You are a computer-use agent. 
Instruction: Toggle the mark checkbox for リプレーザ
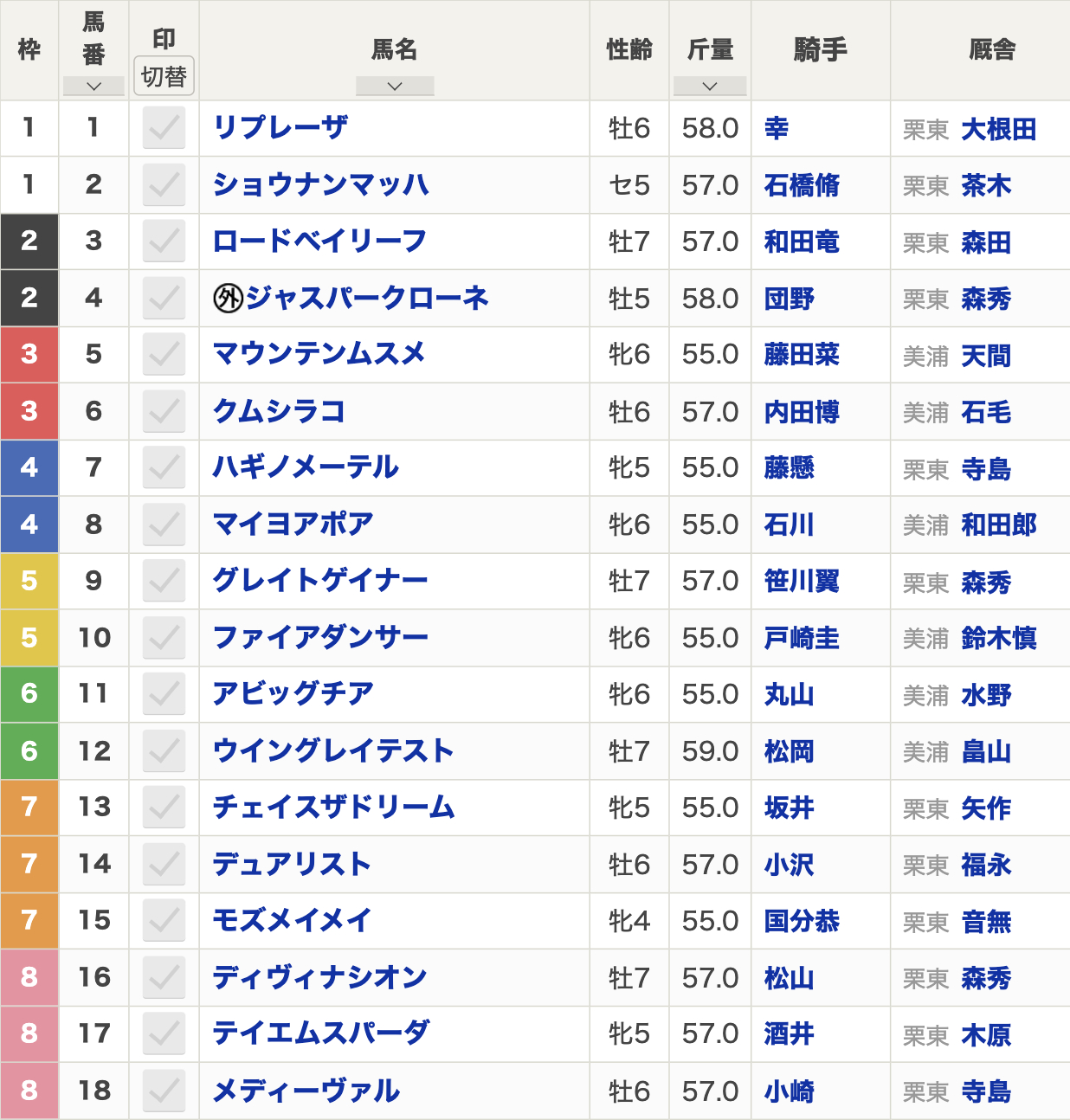(x=164, y=128)
